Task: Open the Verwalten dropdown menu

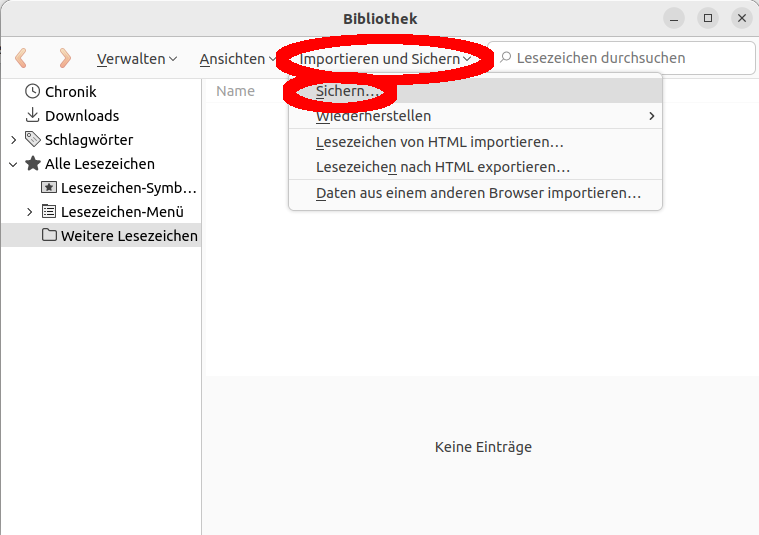Action: pyautogui.click(x=136, y=59)
